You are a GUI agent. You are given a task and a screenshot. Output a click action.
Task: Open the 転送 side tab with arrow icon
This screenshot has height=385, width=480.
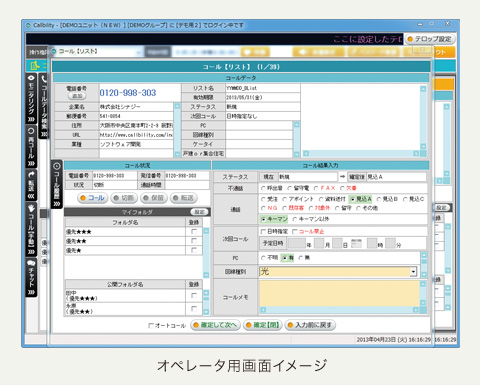[x=31, y=185]
